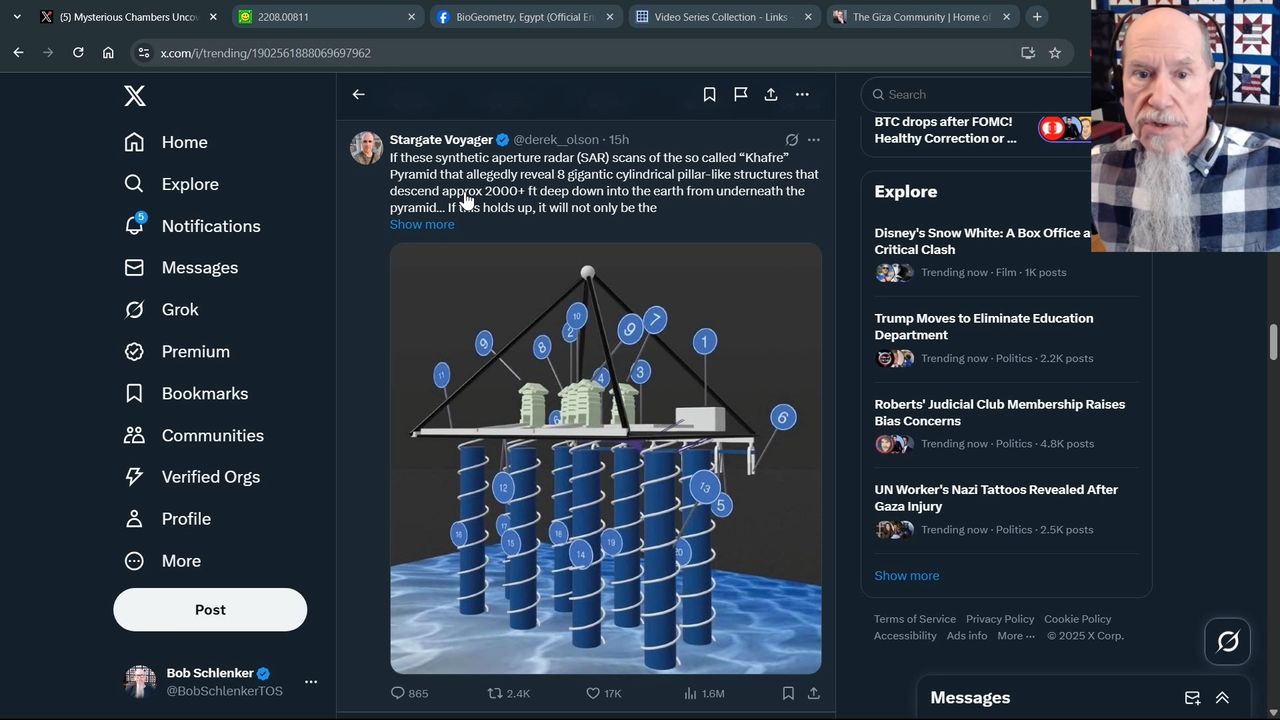
Task: Click the X logo icon
Action: (135, 96)
